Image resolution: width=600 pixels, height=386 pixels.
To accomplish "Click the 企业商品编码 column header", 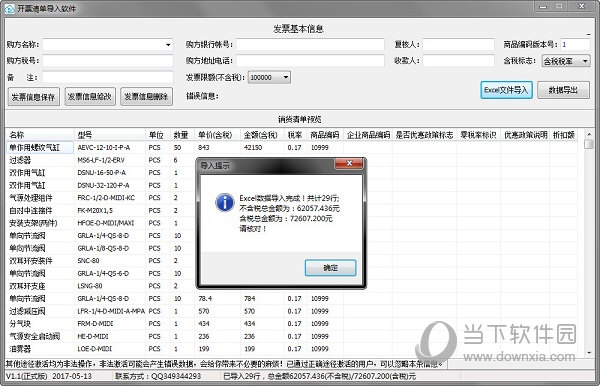I will (368, 135).
